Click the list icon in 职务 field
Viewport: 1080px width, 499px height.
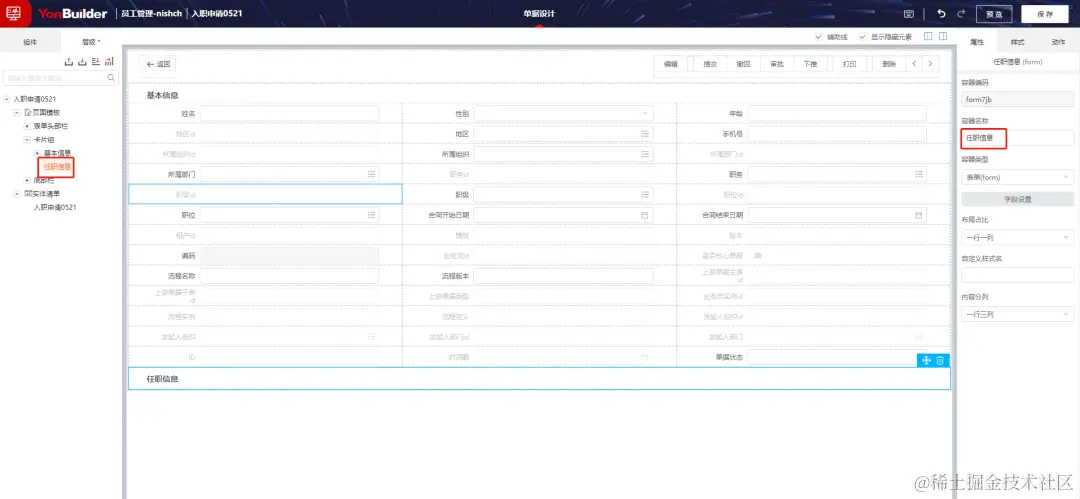(x=918, y=174)
